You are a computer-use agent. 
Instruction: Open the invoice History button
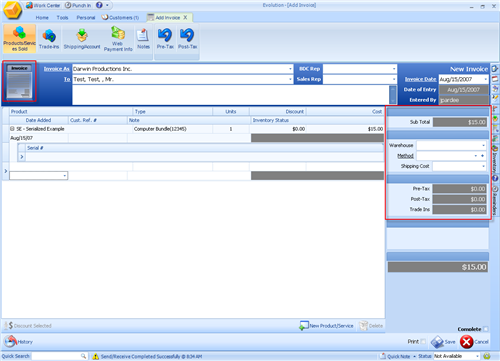tap(18, 342)
